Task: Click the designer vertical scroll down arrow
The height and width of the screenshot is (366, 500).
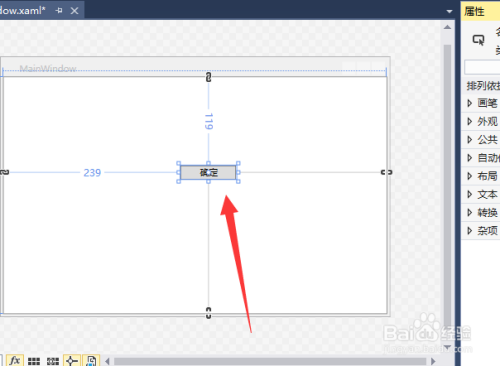Action: (x=447, y=347)
